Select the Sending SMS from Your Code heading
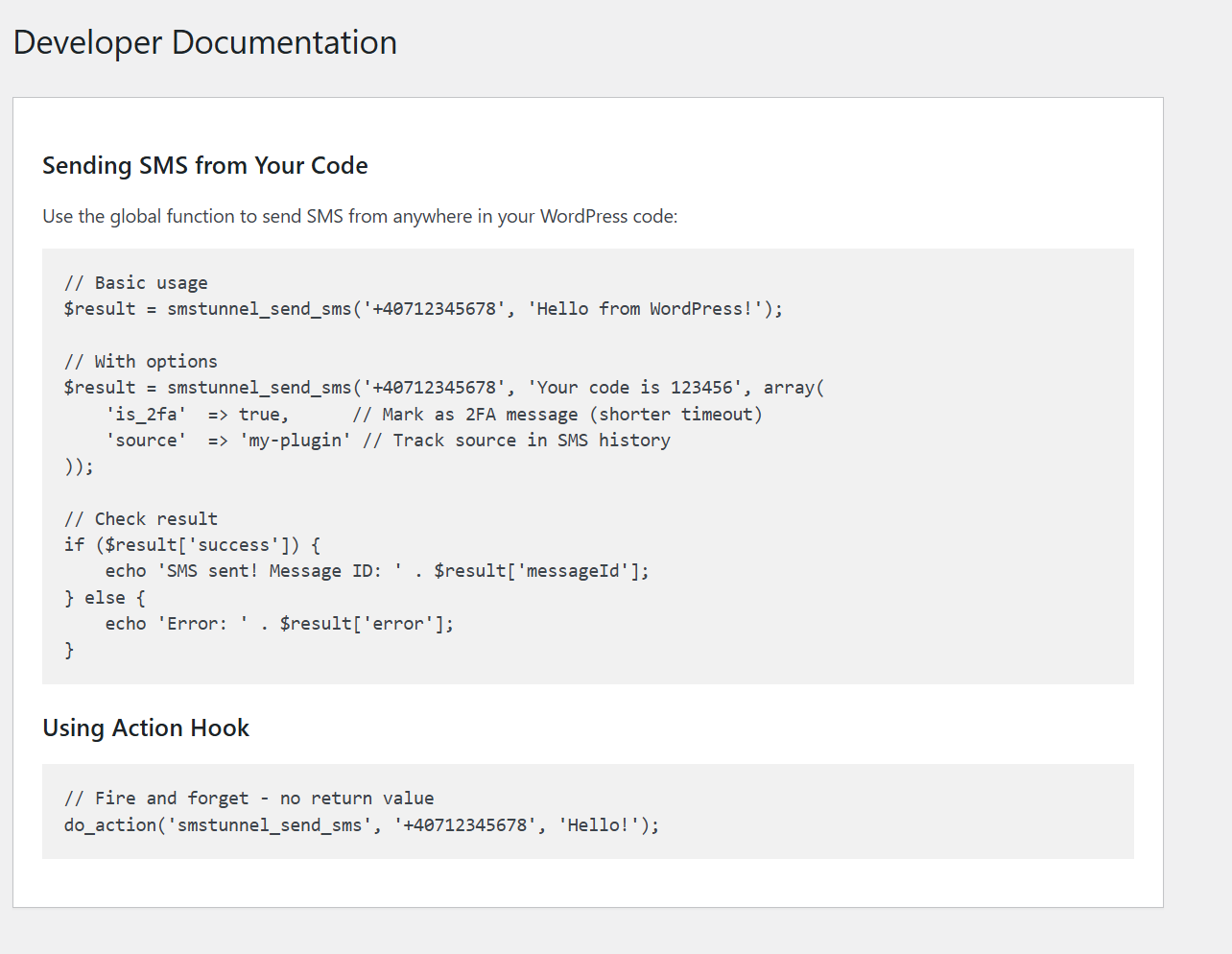 pyautogui.click(x=203, y=165)
